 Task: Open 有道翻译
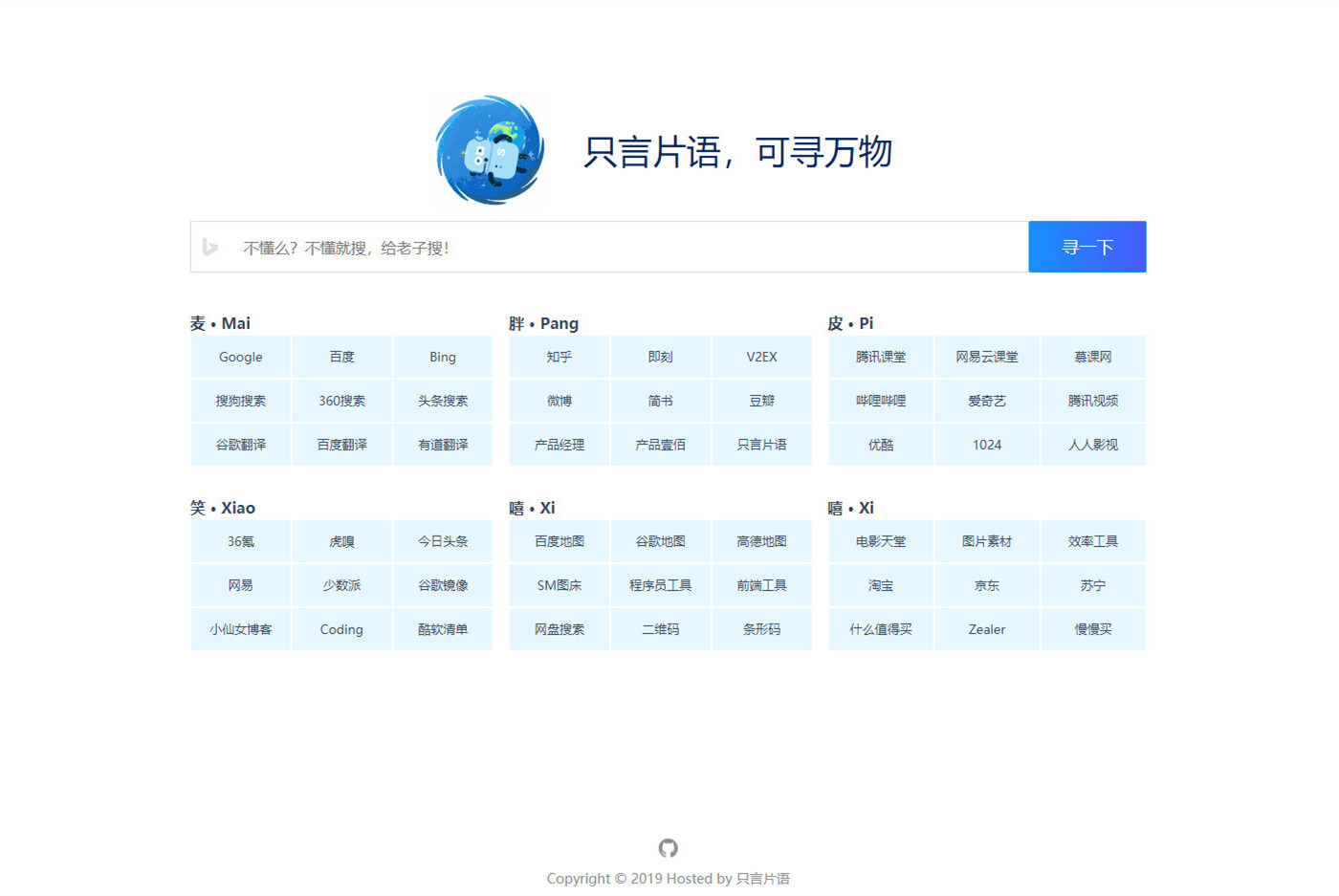(x=443, y=445)
